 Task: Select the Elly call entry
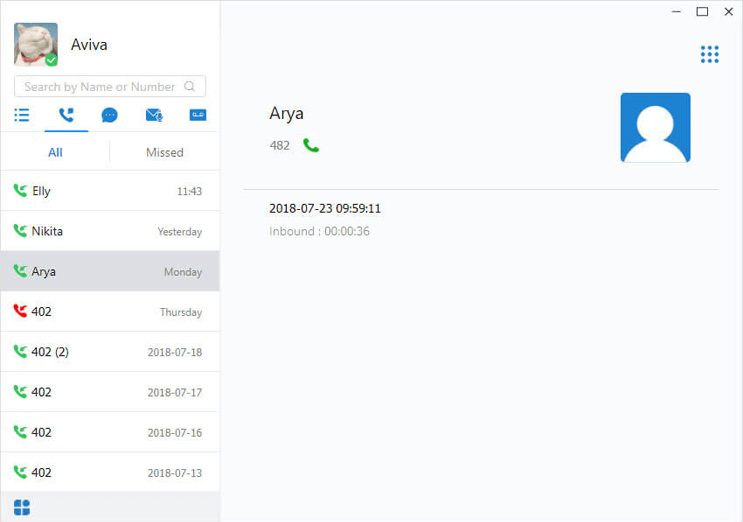point(110,191)
